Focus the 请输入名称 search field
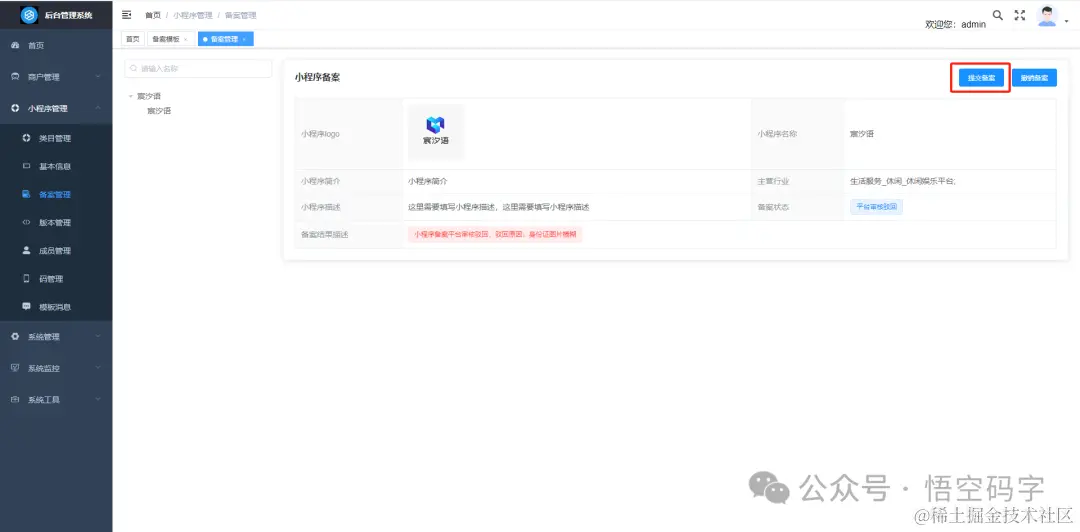The image size is (1080, 532). coord(198,68)
